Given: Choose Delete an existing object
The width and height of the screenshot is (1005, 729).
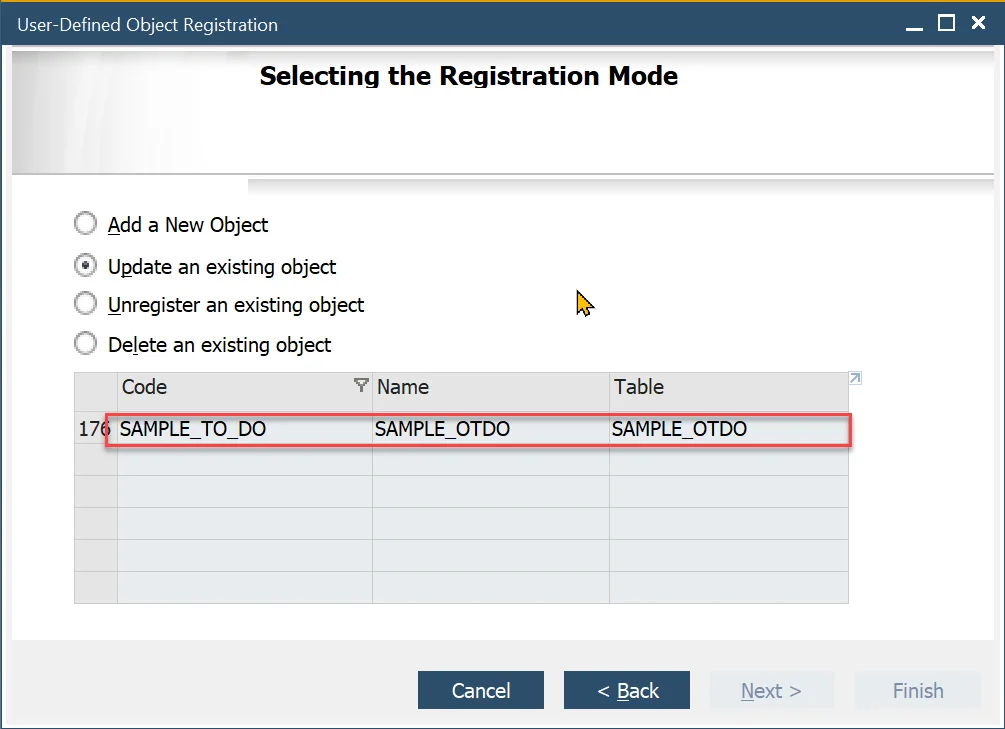Looking at the screenshot, I should coord(86,345).
